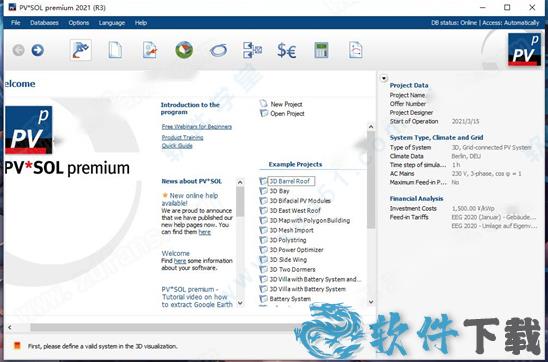This screenshot has width=548, height=362.
Task: Select the 3D Villa with Battery System example
Action: coord(308,289)
